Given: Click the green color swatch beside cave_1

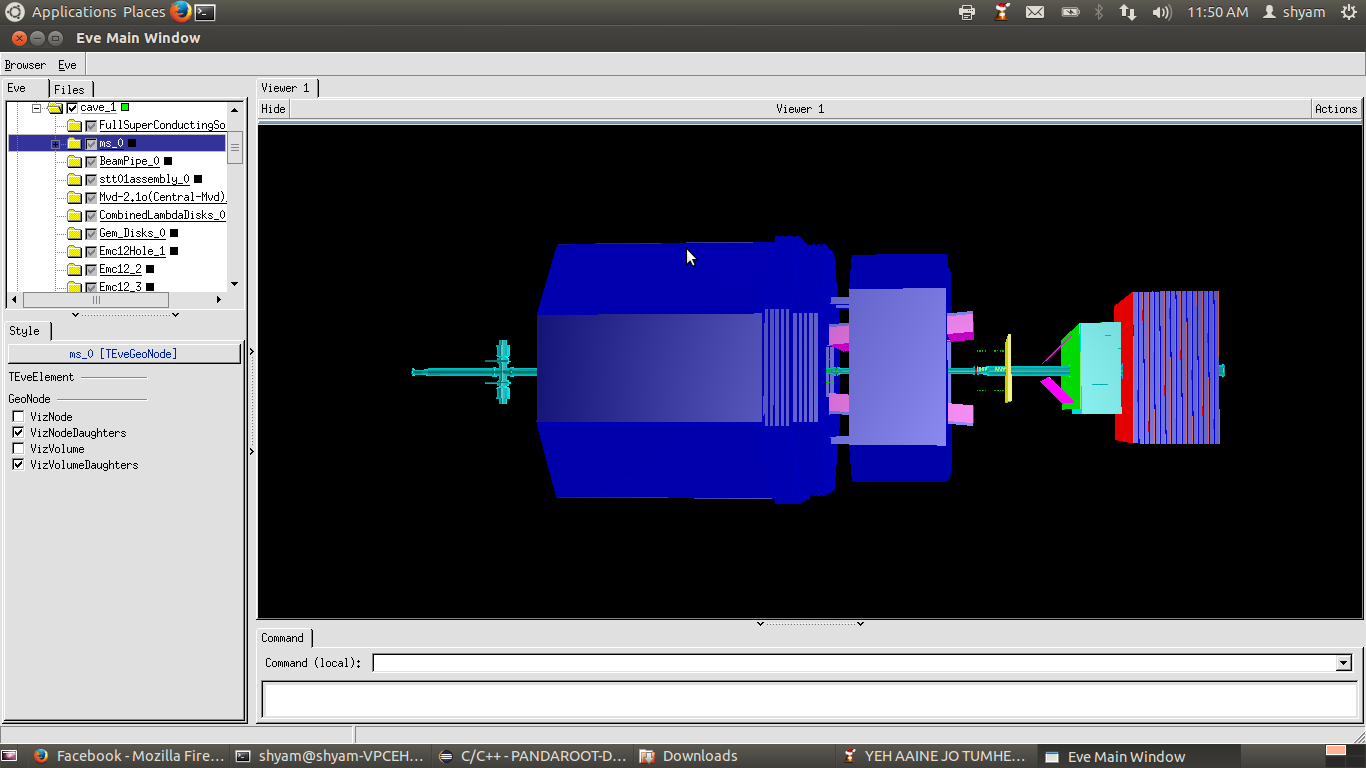Looking at the screenshot, I should pos(125,107).
